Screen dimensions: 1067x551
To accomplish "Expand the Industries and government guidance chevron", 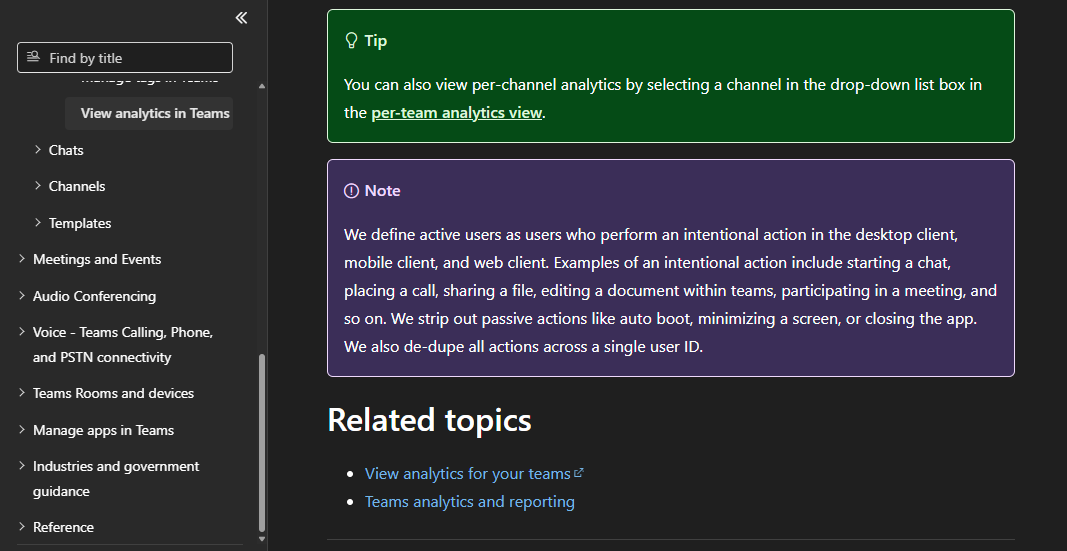I will tap(22, 466).
